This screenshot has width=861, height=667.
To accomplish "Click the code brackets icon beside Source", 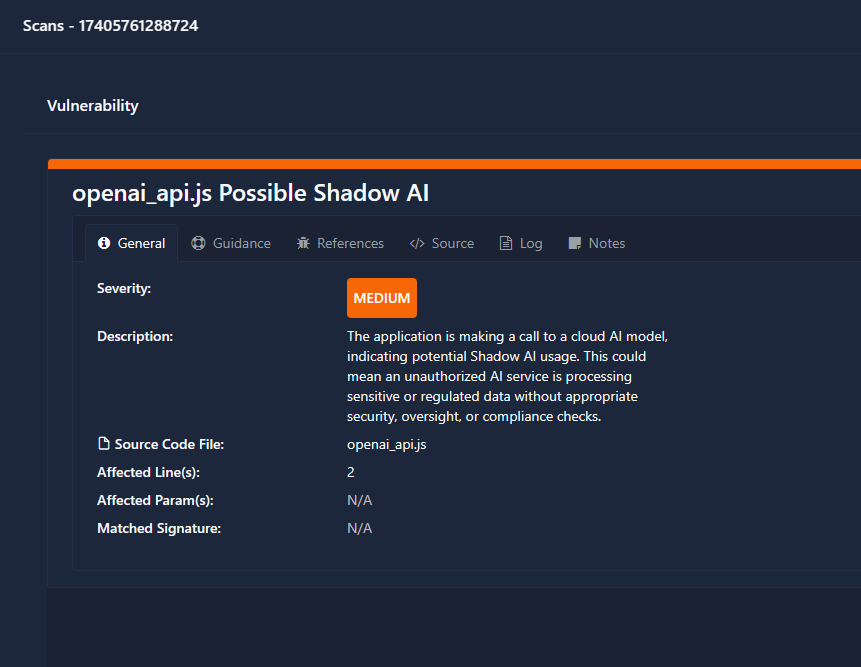I will pos(417,243).
